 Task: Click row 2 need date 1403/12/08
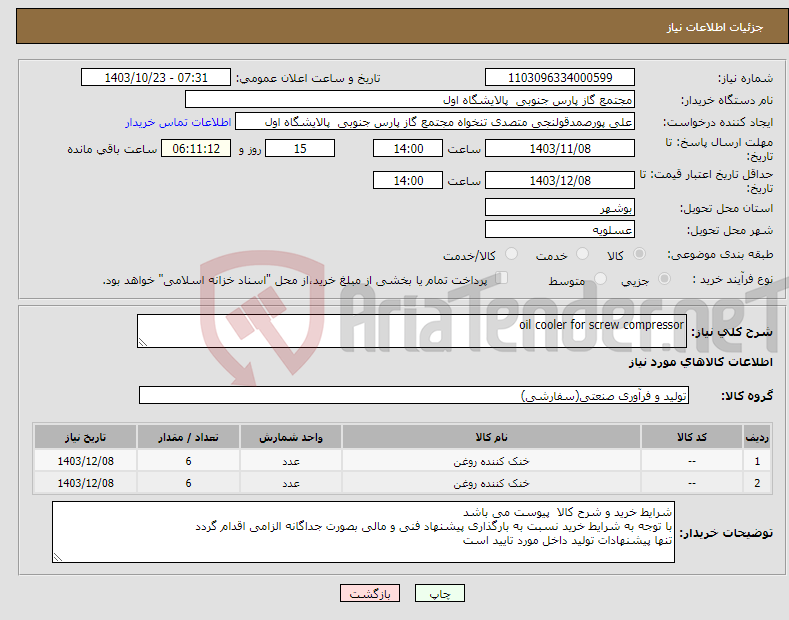(x=86, y=483)
